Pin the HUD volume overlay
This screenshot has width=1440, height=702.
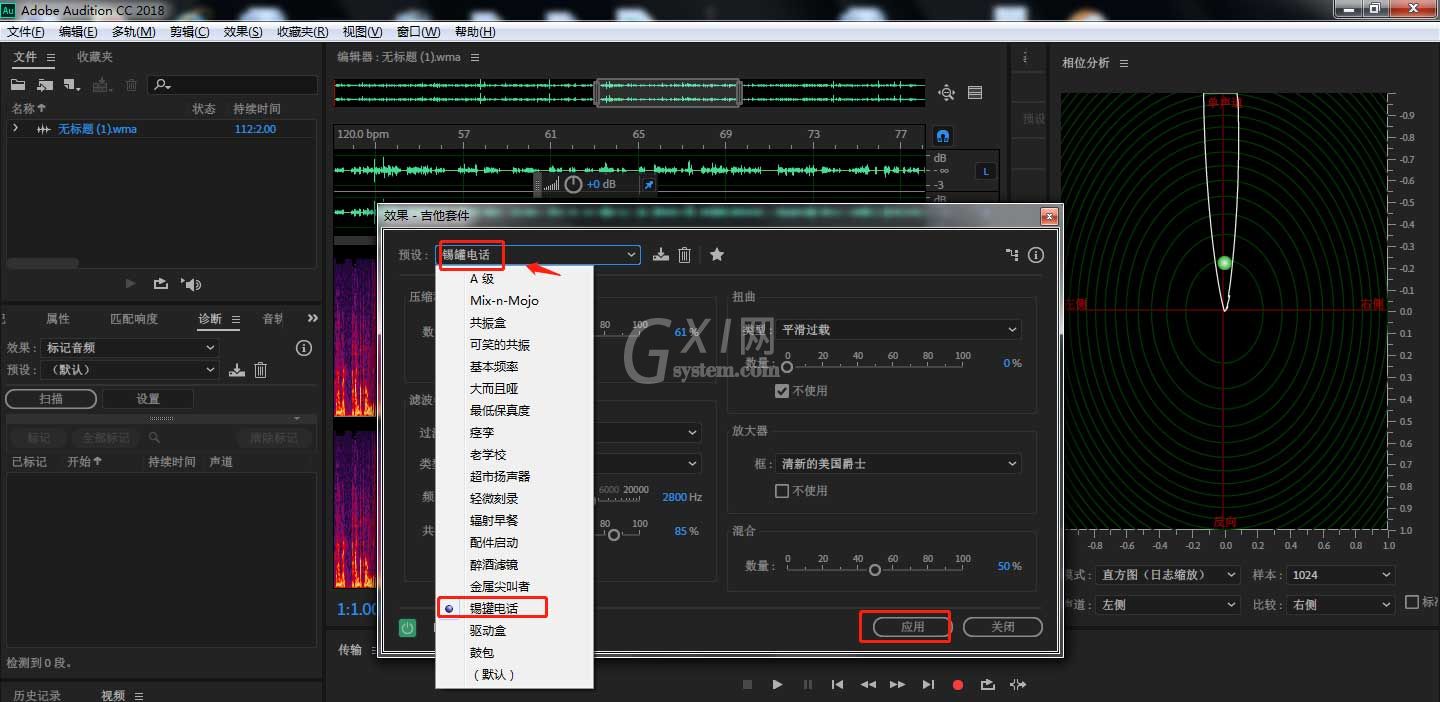648,185
